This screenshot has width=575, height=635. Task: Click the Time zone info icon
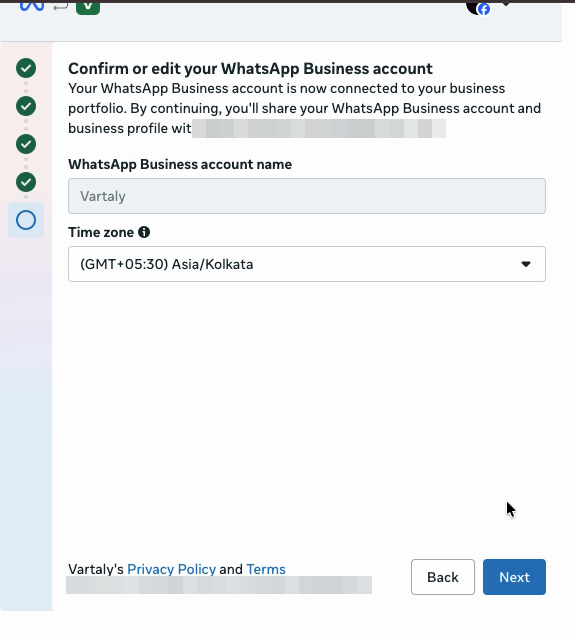[x=144, y=232]
